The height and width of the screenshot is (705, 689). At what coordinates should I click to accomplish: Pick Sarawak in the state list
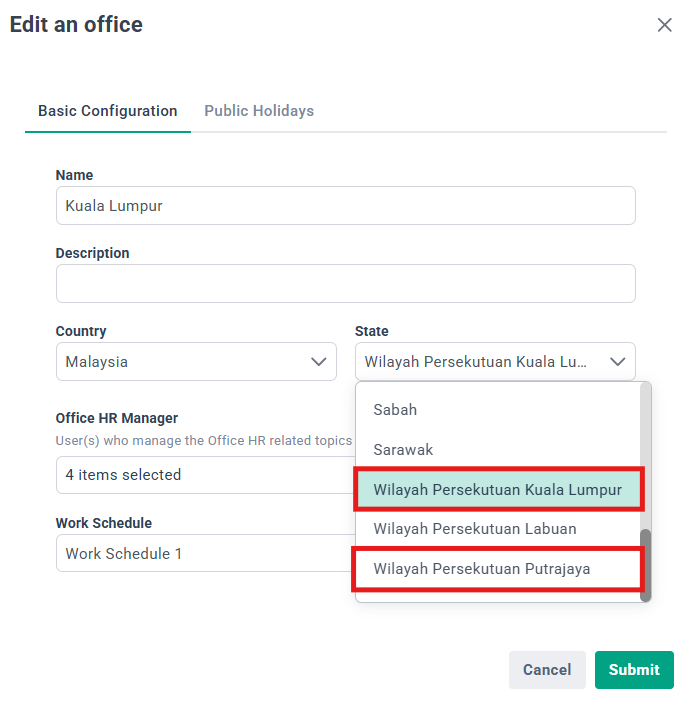click(404, 450)
